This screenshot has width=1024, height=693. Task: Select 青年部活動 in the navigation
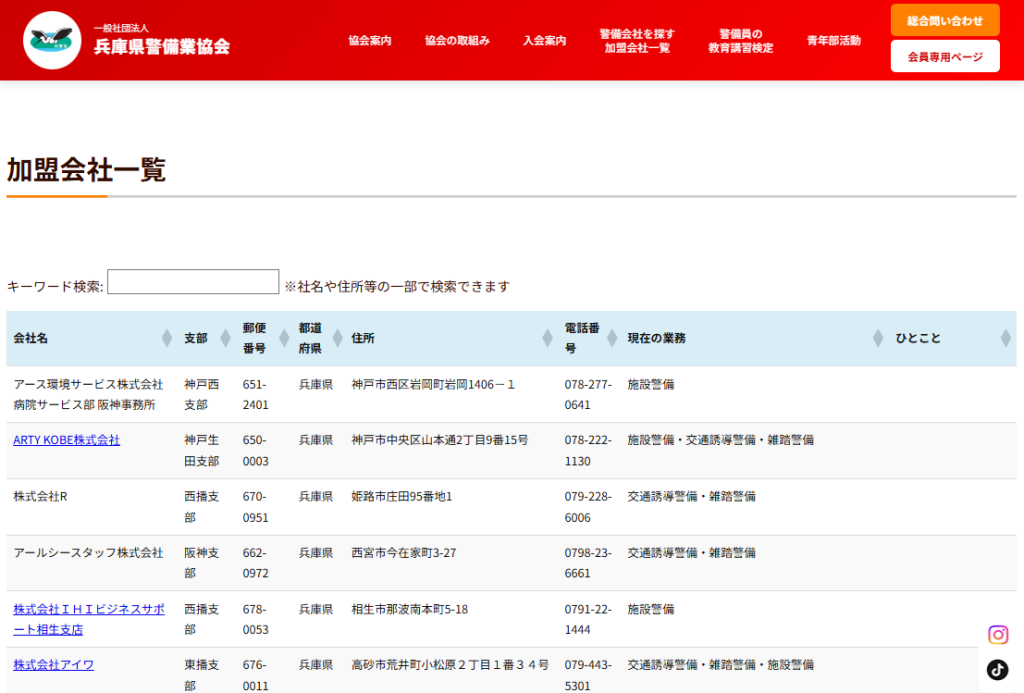click(833, 41)
